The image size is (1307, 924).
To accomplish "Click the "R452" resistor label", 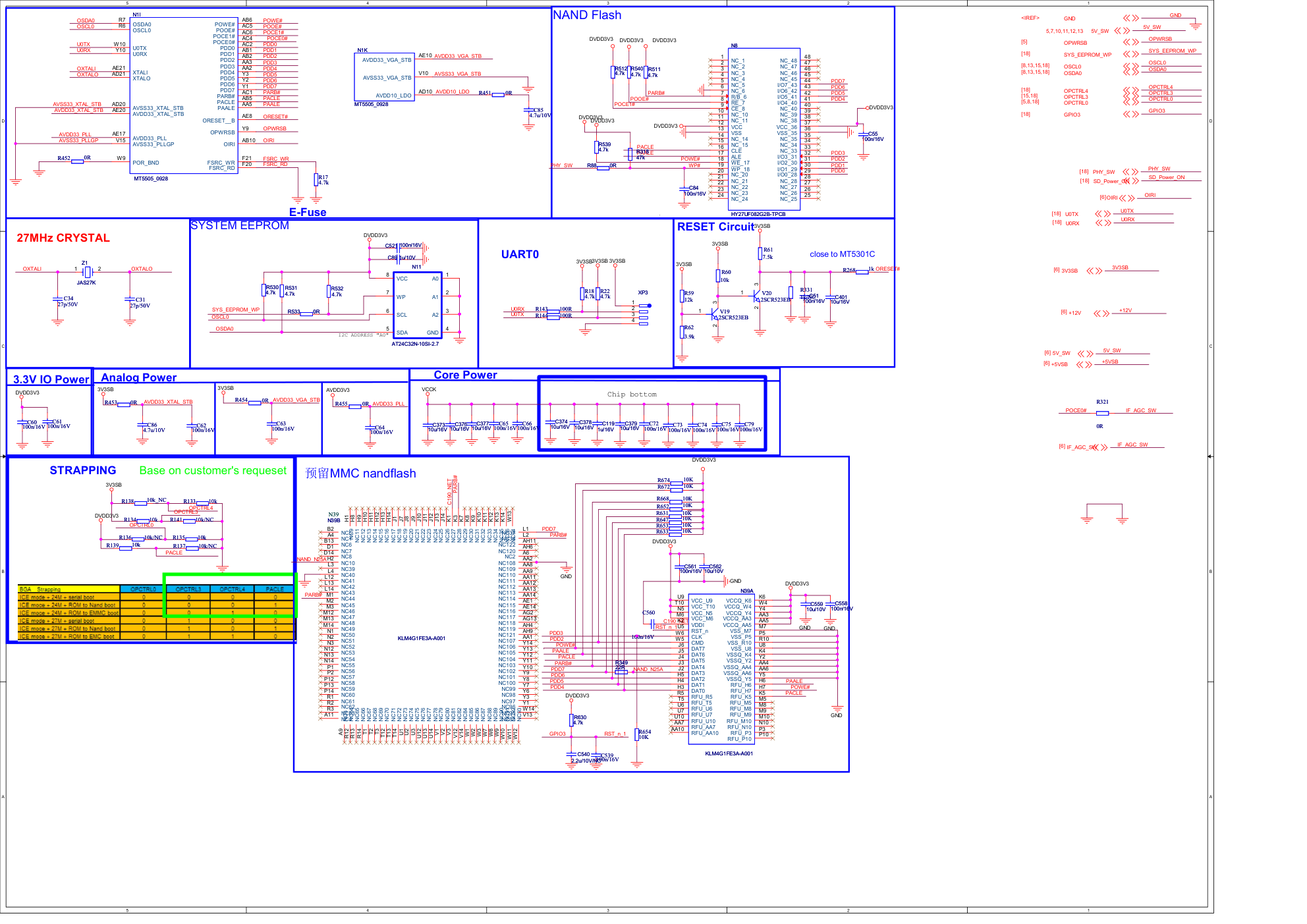I will click(63, 158).
